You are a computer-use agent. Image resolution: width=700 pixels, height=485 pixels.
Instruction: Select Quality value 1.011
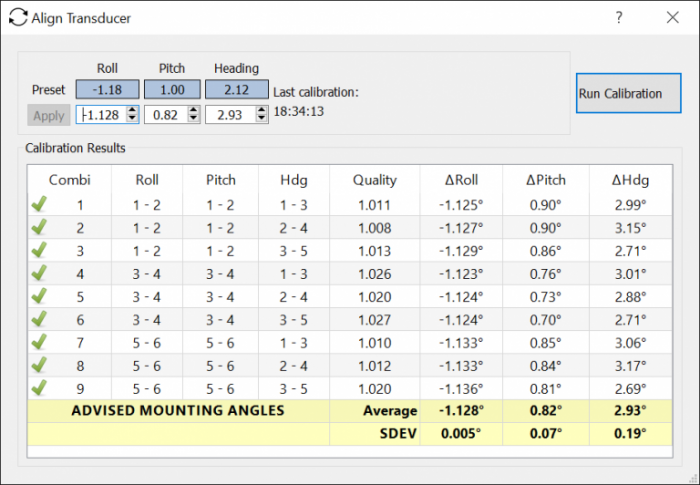coord(375,205)
